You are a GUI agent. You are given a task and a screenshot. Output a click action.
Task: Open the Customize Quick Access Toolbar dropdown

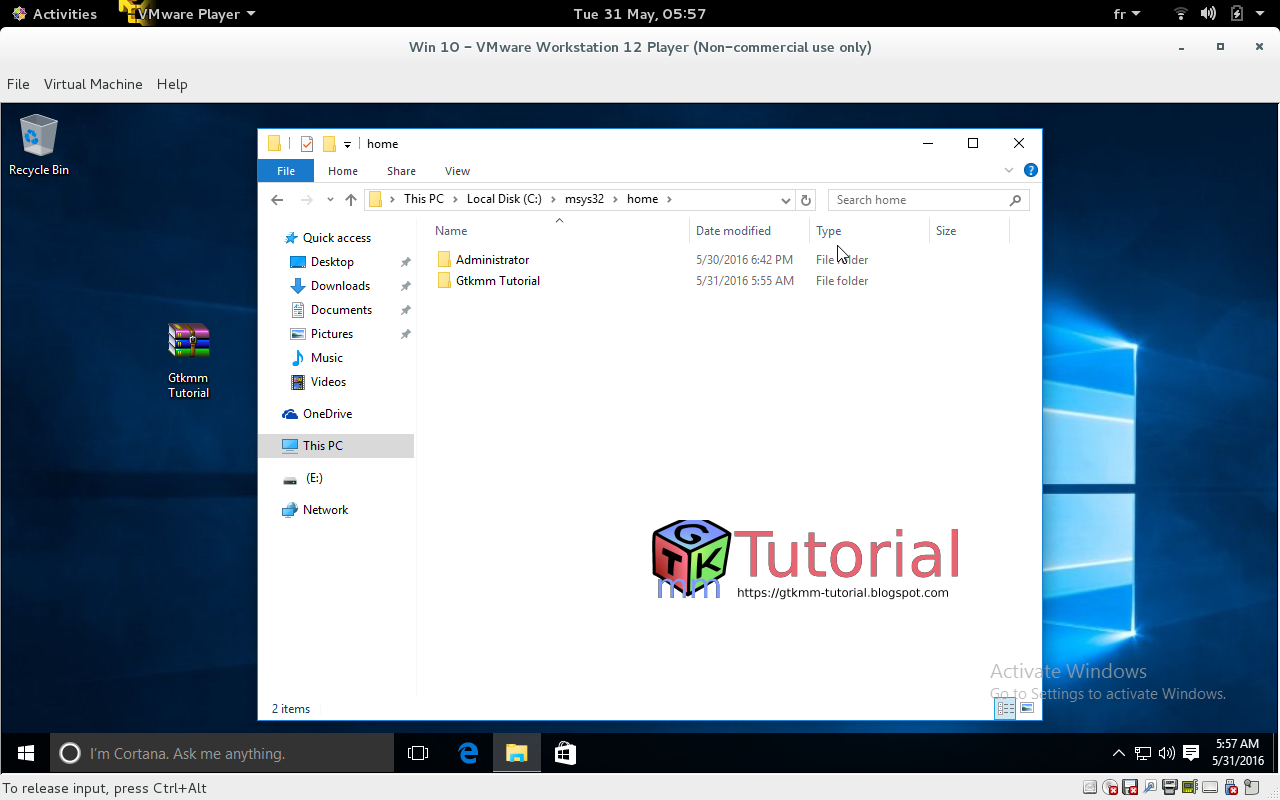(347, 145)
